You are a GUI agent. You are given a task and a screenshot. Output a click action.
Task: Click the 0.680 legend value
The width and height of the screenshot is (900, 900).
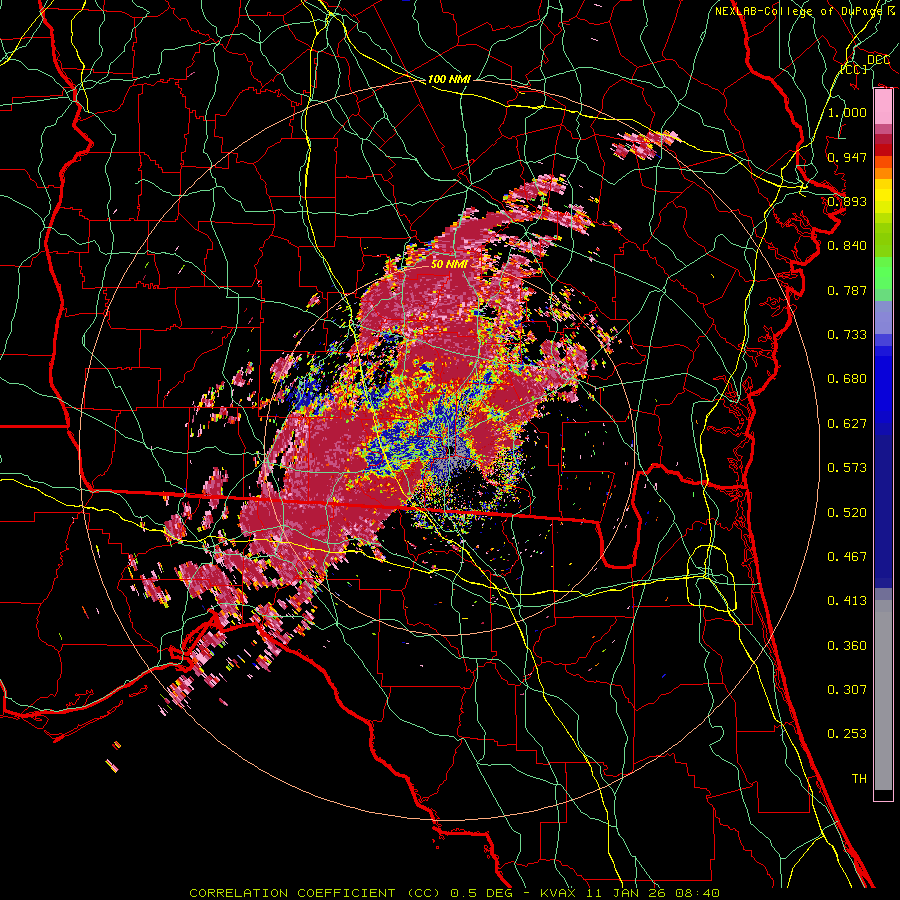point(847,379)
